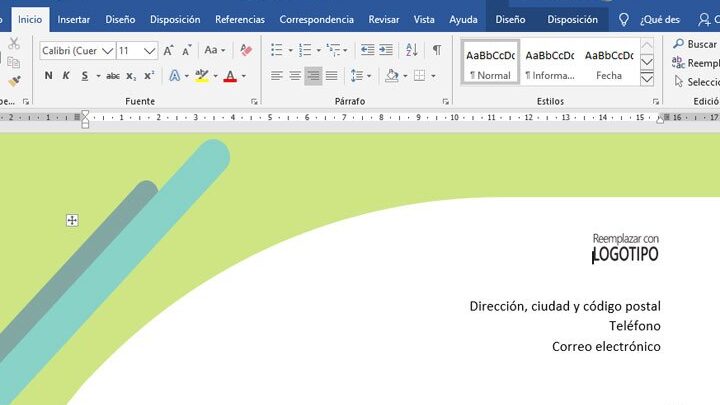The height and width of the screenshot is (405, 720).
Task: Open the shading paint bucket
Action: (392, 76)
